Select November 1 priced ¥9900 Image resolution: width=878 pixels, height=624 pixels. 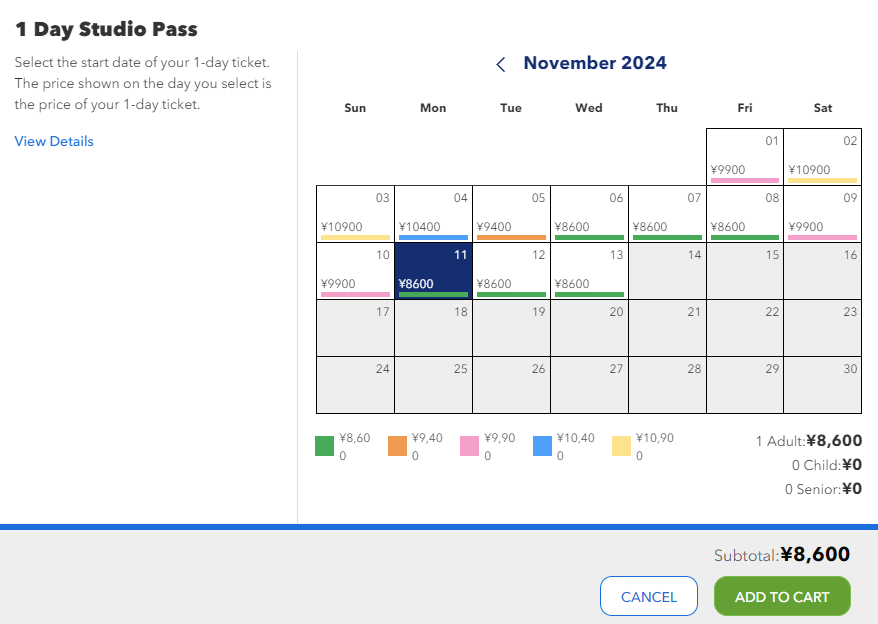coord(744,157)
